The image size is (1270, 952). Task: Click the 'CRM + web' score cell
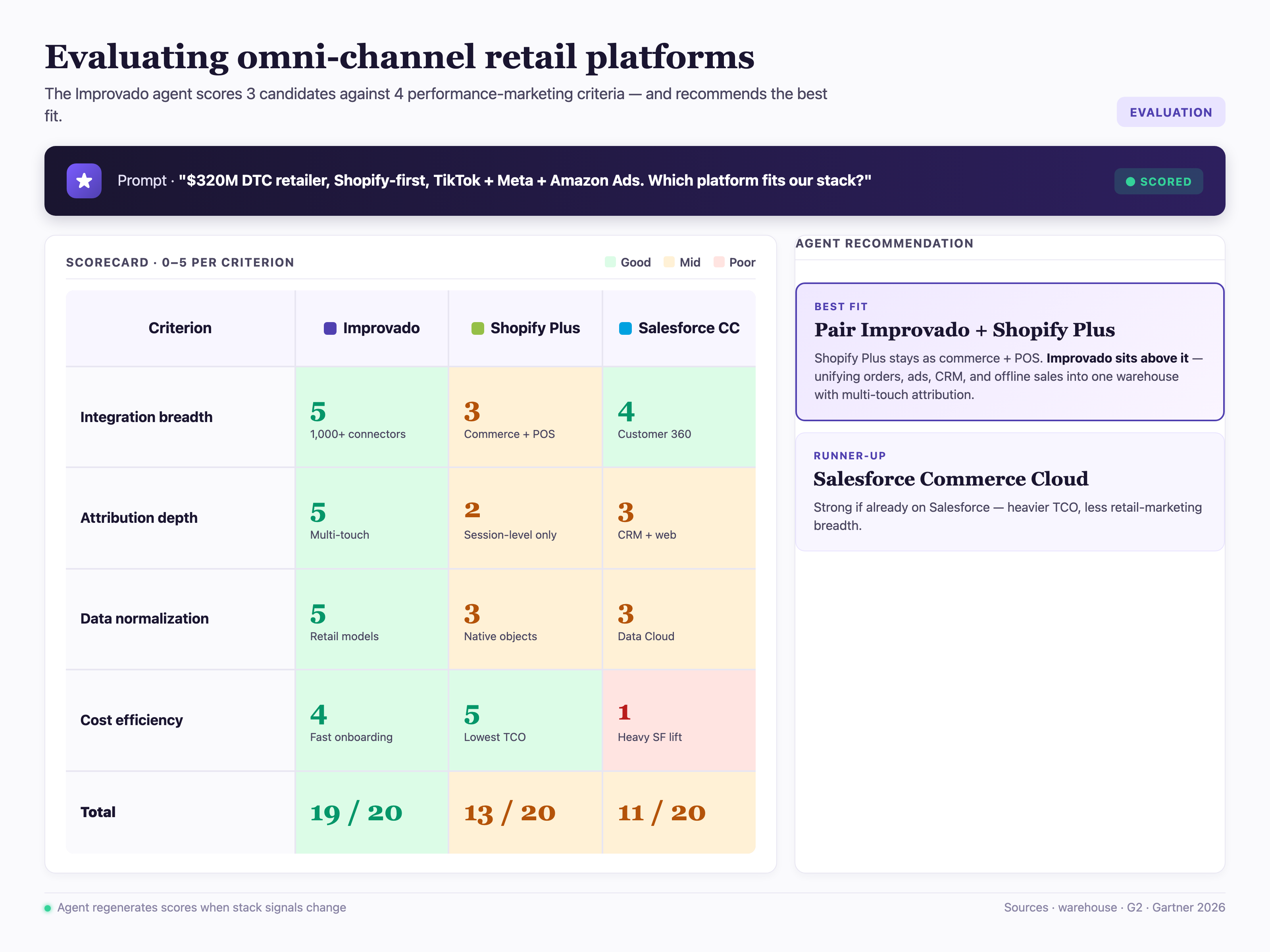click(679, 518)
